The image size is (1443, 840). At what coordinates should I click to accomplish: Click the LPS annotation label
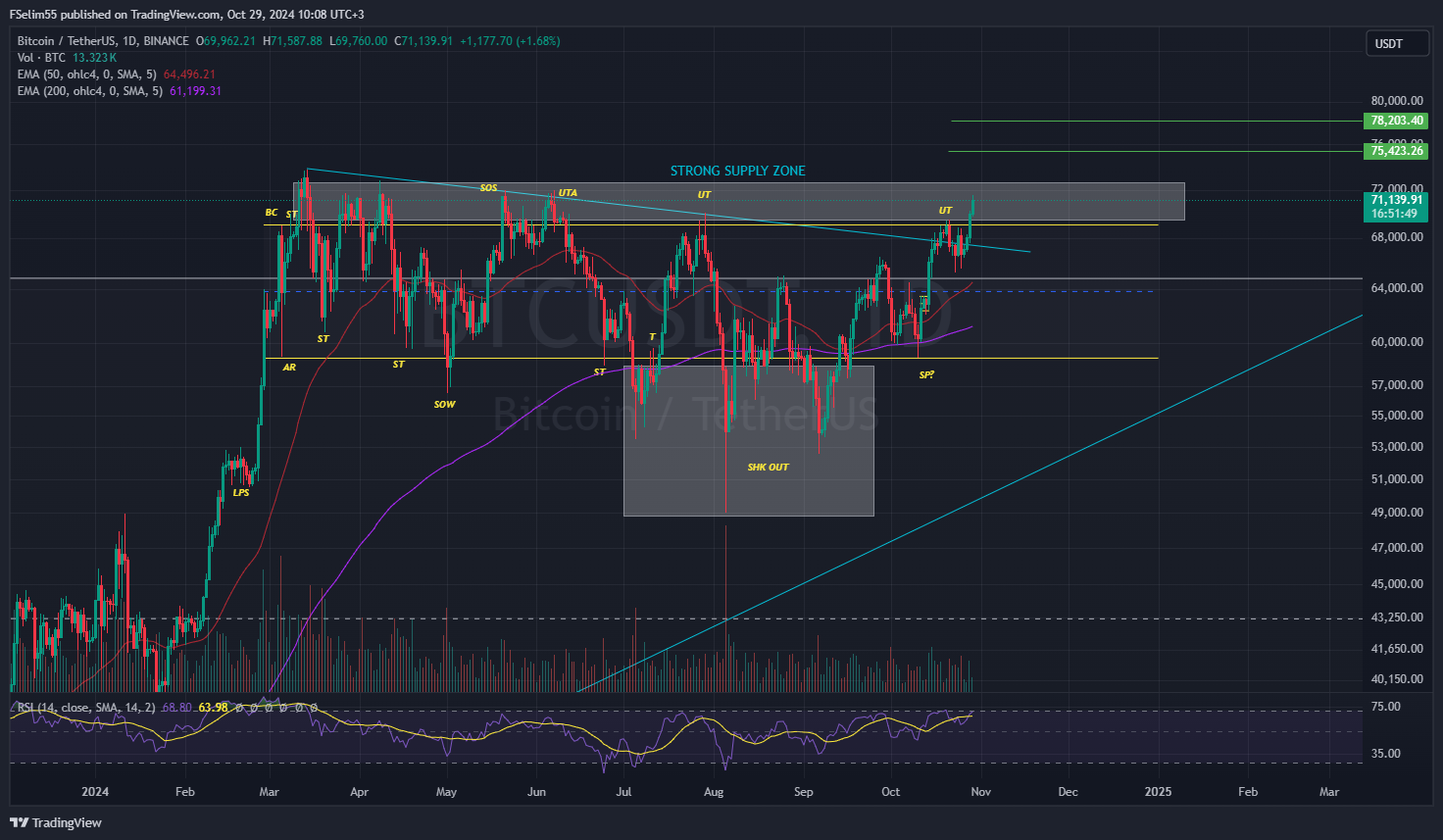[241, 493]
